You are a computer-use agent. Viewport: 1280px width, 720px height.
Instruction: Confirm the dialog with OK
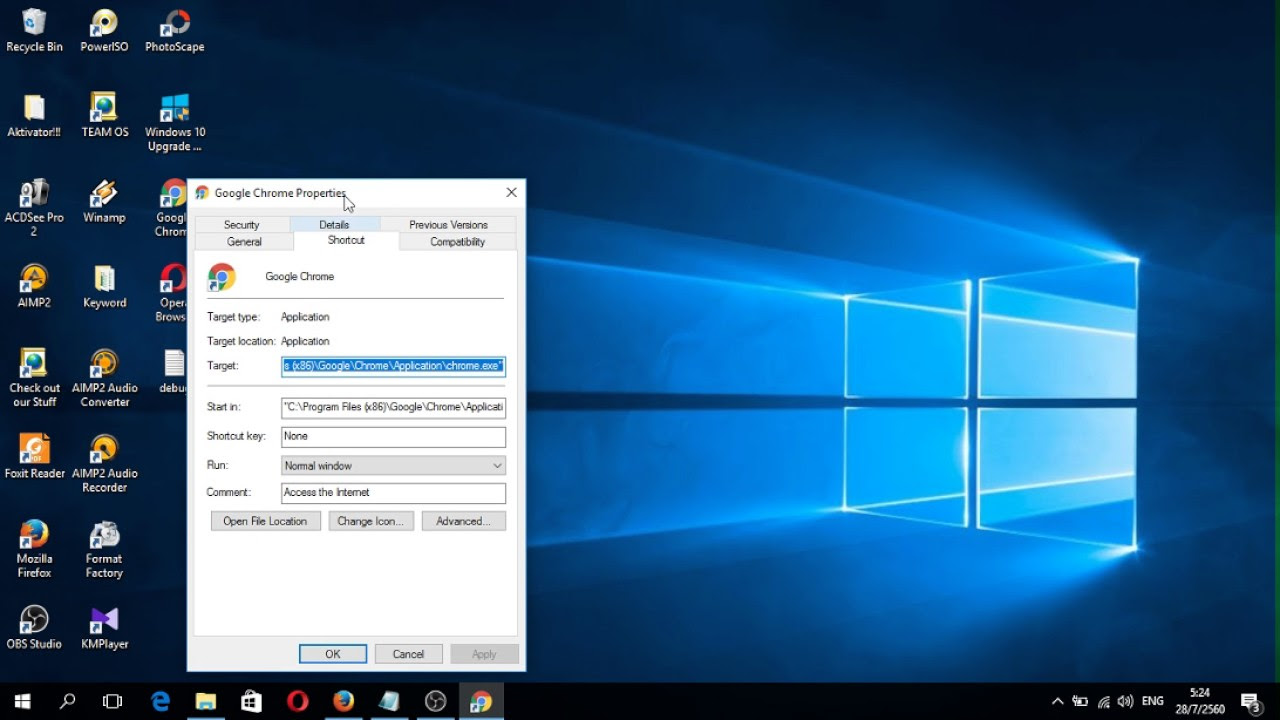tap(333, 654)
